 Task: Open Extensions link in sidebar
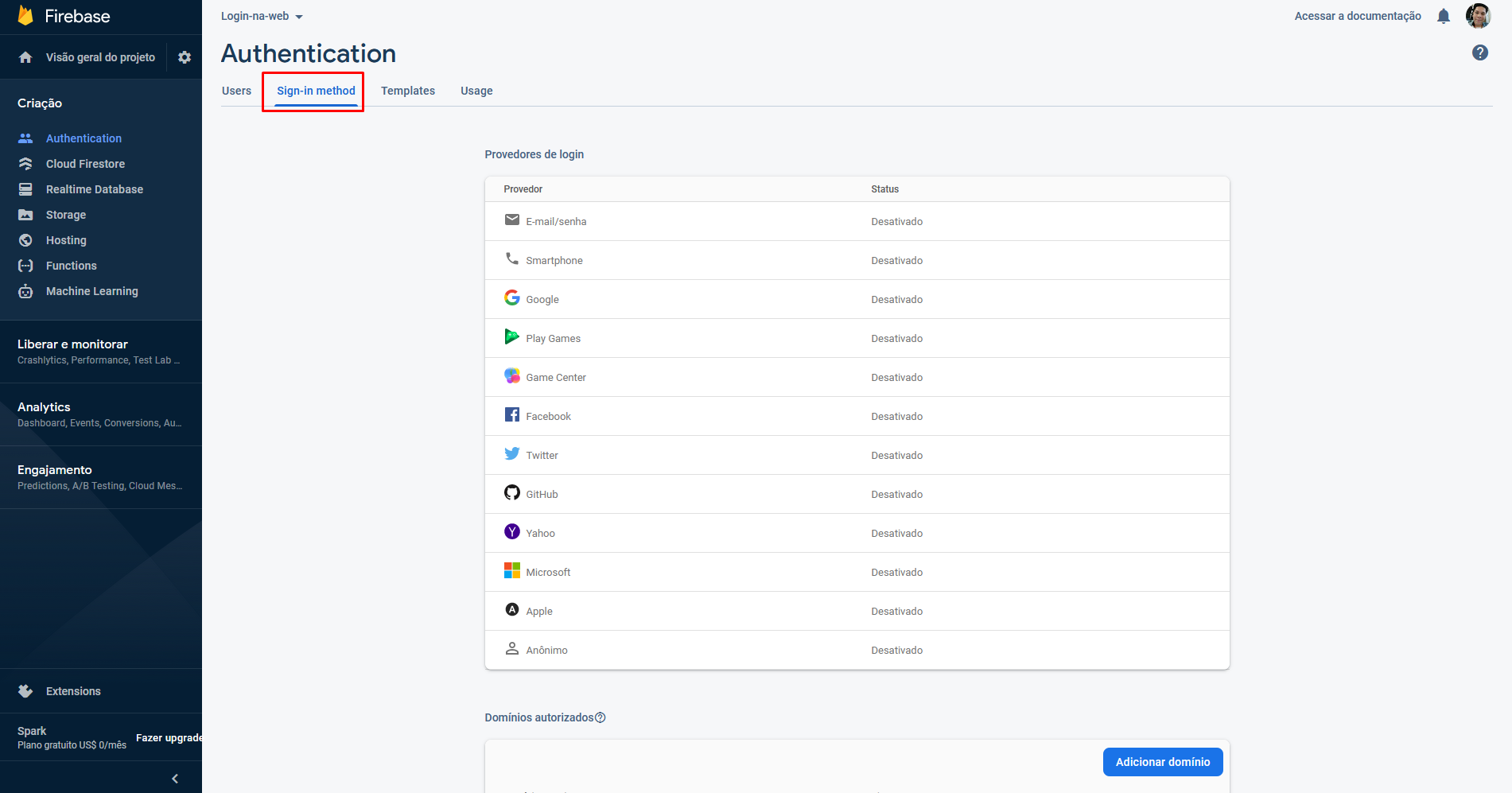coord(73,691)
